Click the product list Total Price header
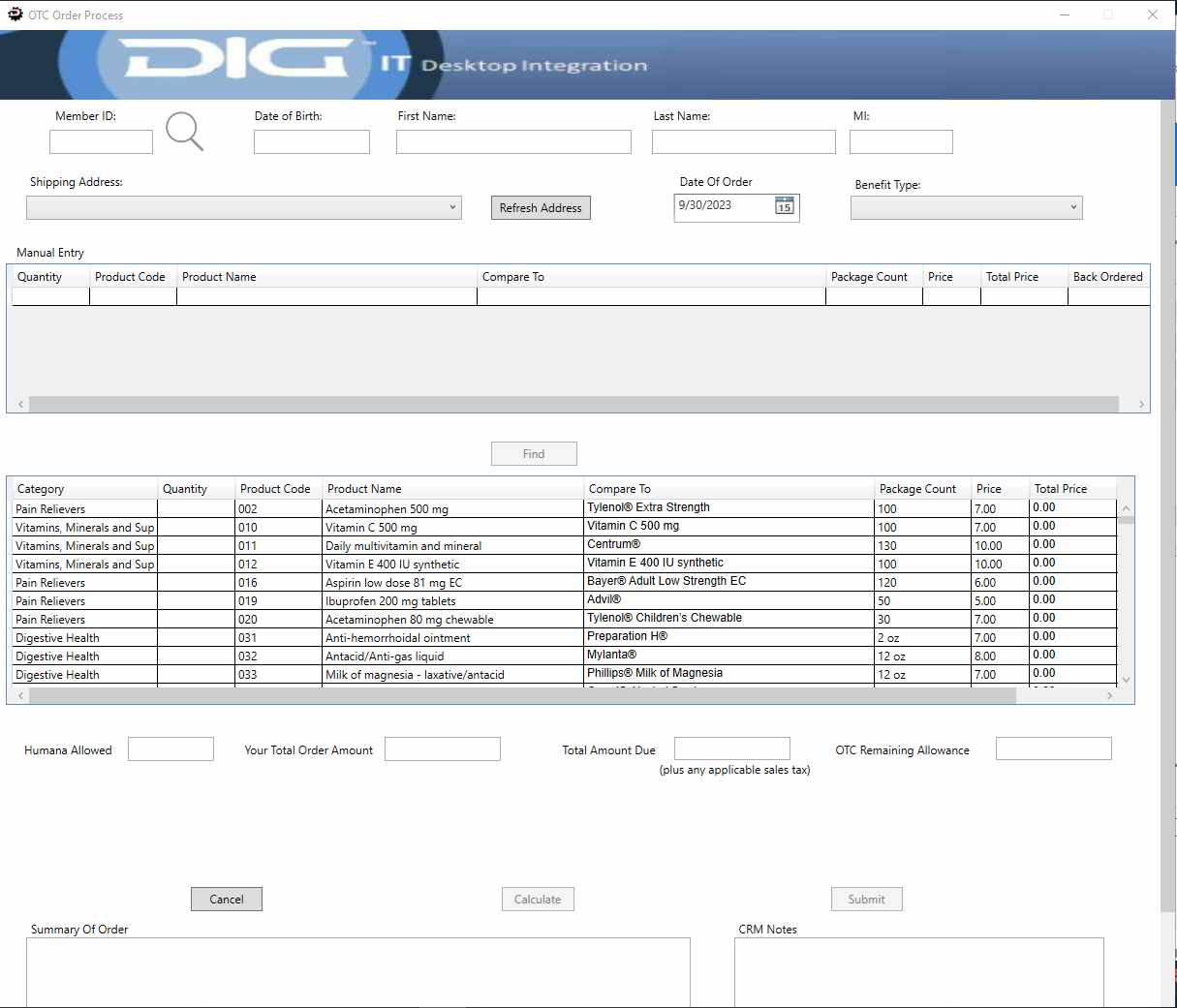 coord(1072,489)
